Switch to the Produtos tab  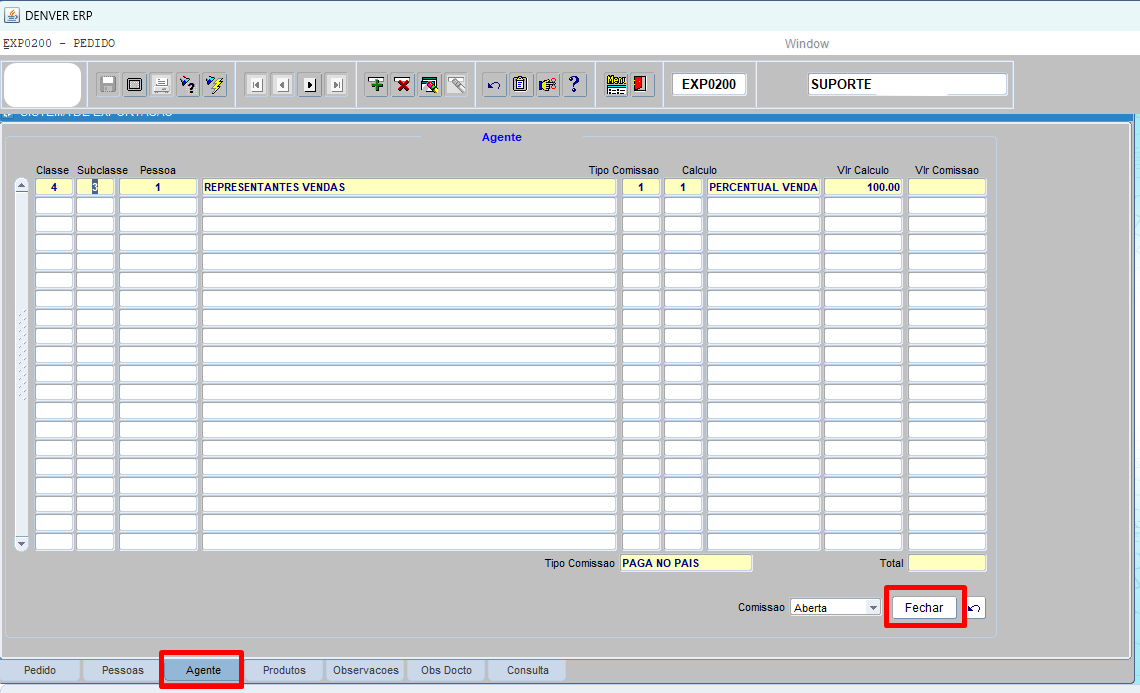pyautogui.click(x=284, y=670)
